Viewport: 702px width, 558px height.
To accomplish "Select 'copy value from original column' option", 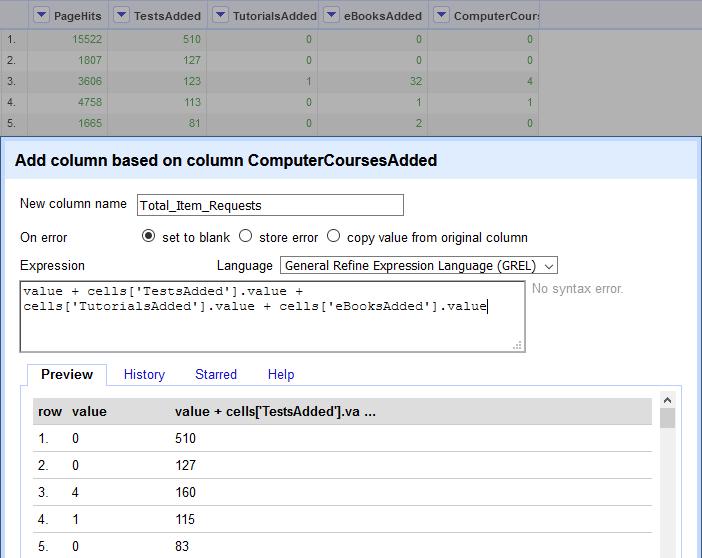I will 333,236.
